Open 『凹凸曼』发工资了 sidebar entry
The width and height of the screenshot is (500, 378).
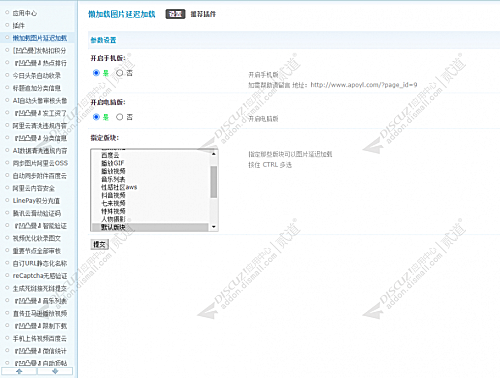click(40, 113)
